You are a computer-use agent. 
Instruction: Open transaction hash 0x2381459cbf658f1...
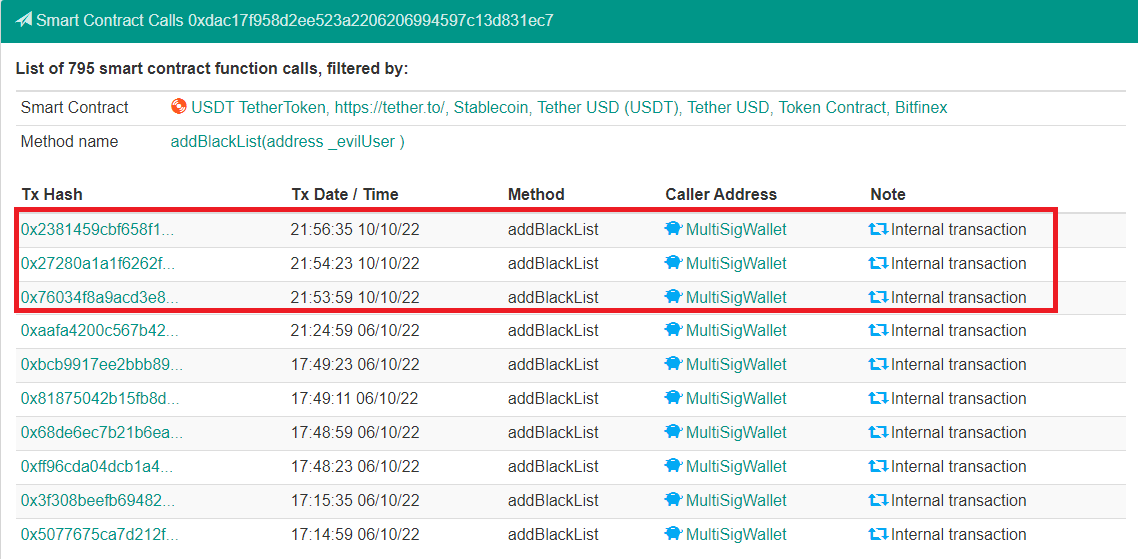pos(97,230)
